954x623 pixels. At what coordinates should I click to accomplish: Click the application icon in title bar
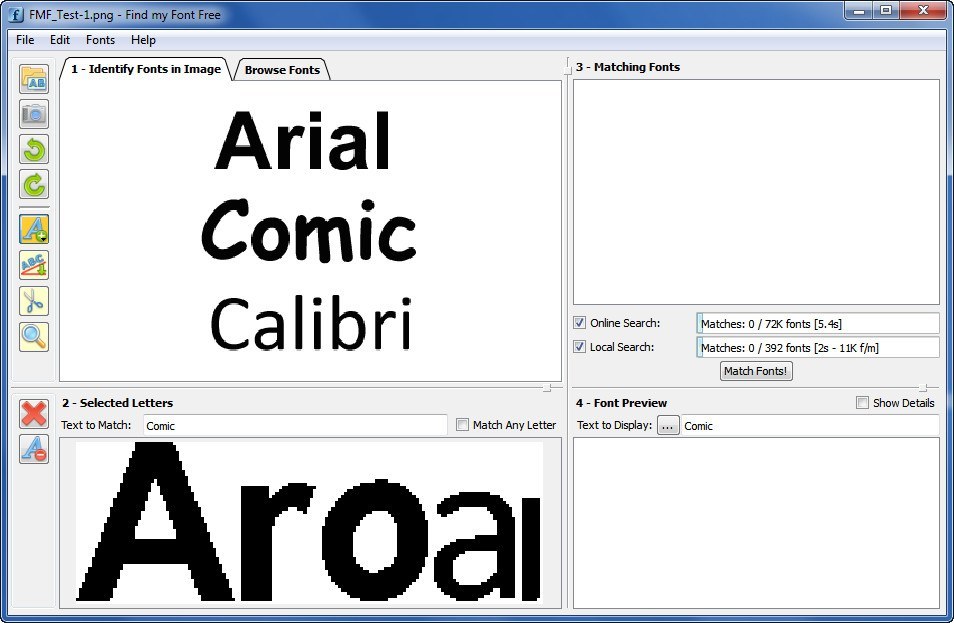tap(16, 14)
